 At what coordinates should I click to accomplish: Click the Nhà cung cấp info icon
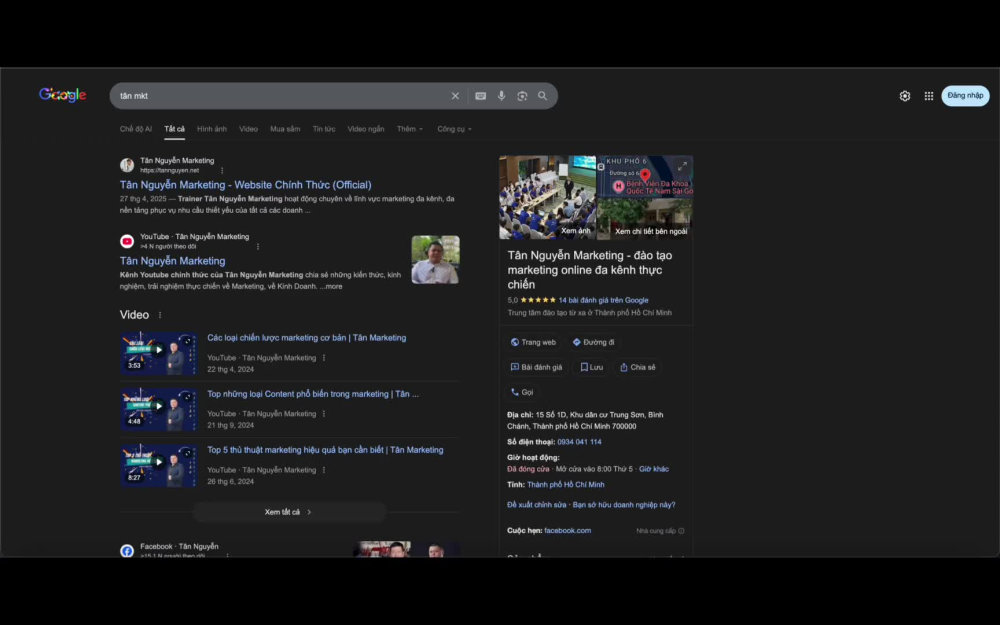pyautogui.click(x=681, y=531)
